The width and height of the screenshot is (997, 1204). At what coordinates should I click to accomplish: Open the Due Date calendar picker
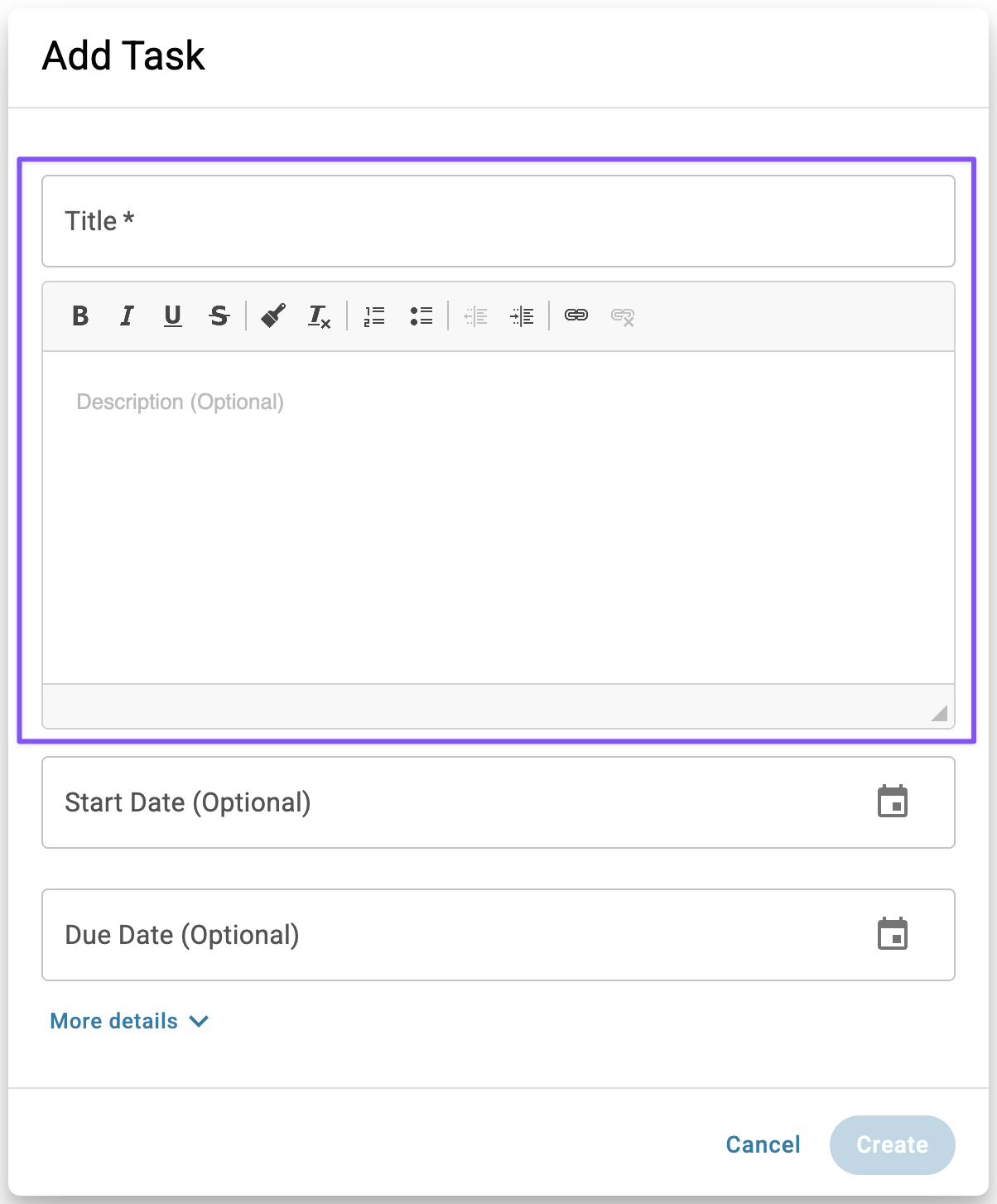(893, 935)
